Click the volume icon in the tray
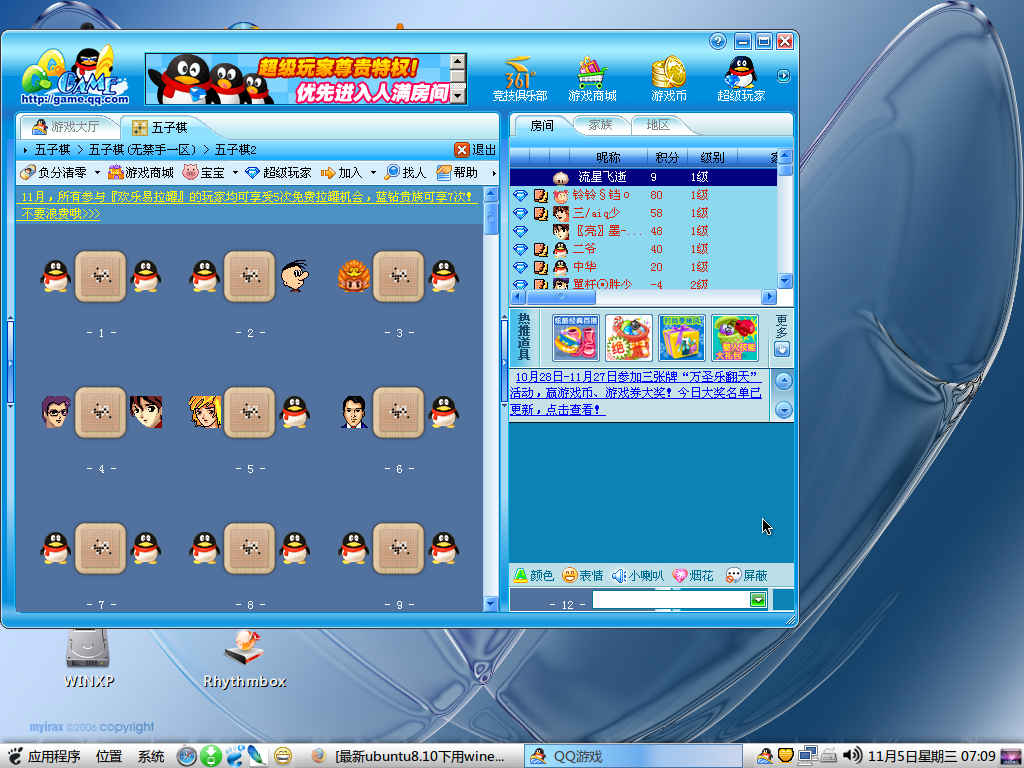Image resolution: width=1024 pixels, height=768 pixels. (852, 756)
